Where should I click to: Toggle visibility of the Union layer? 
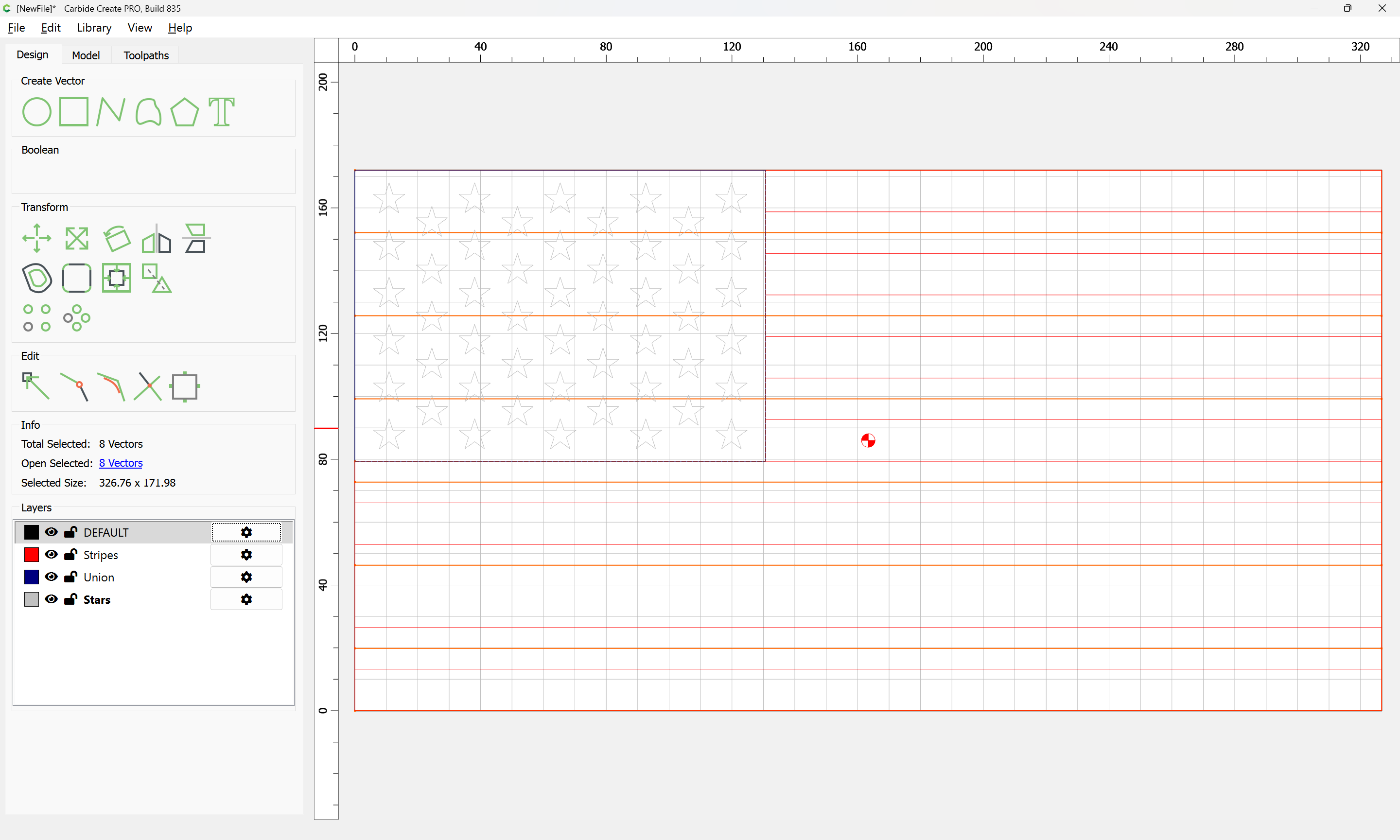coord(51,577)
